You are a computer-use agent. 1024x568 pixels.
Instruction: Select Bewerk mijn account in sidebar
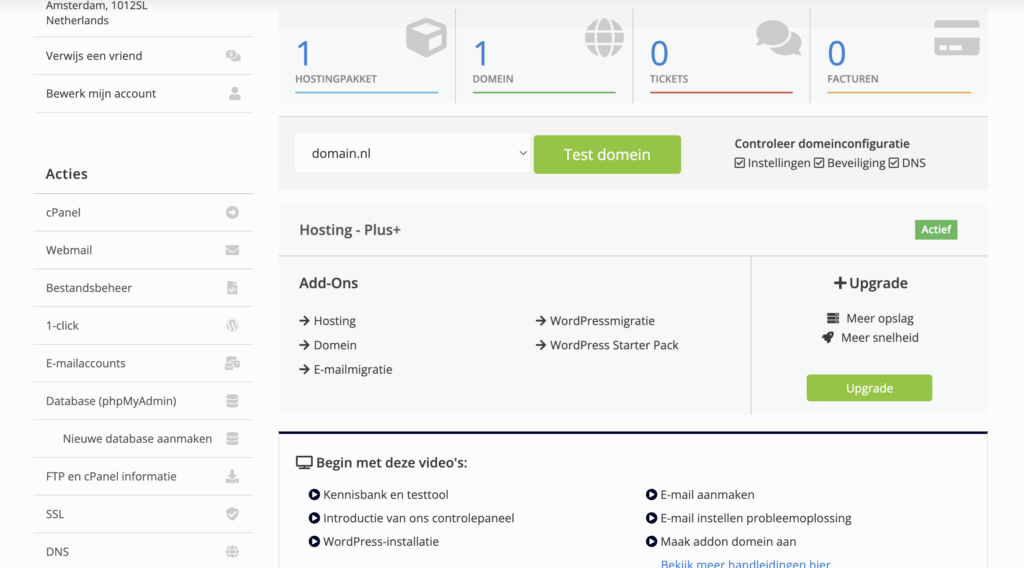(x=101, y=94)
